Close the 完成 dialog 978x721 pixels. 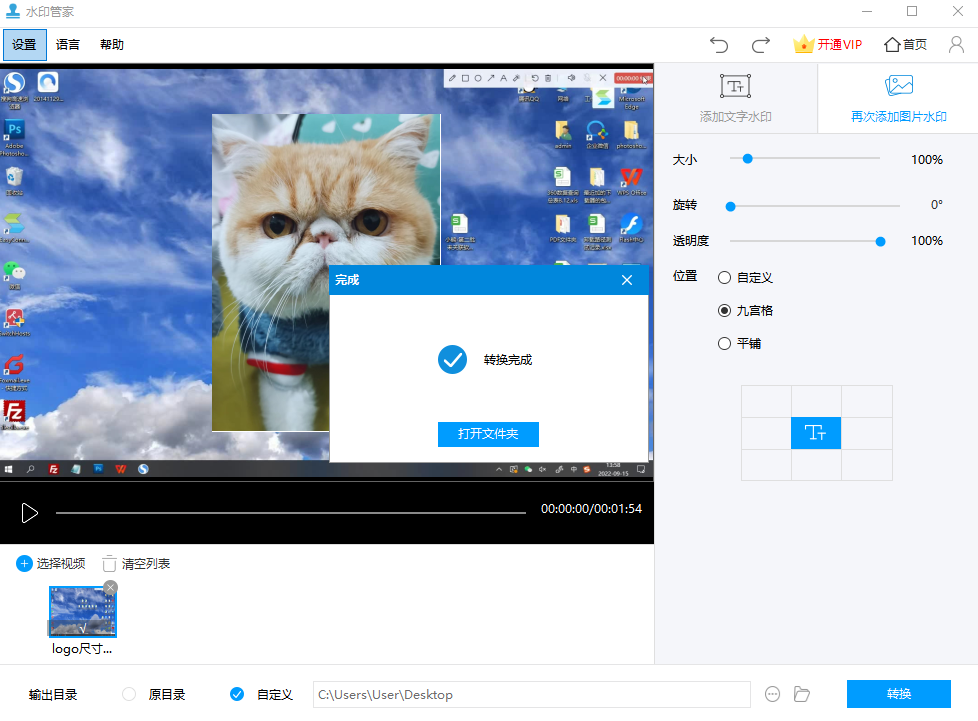tap(627, 280)
